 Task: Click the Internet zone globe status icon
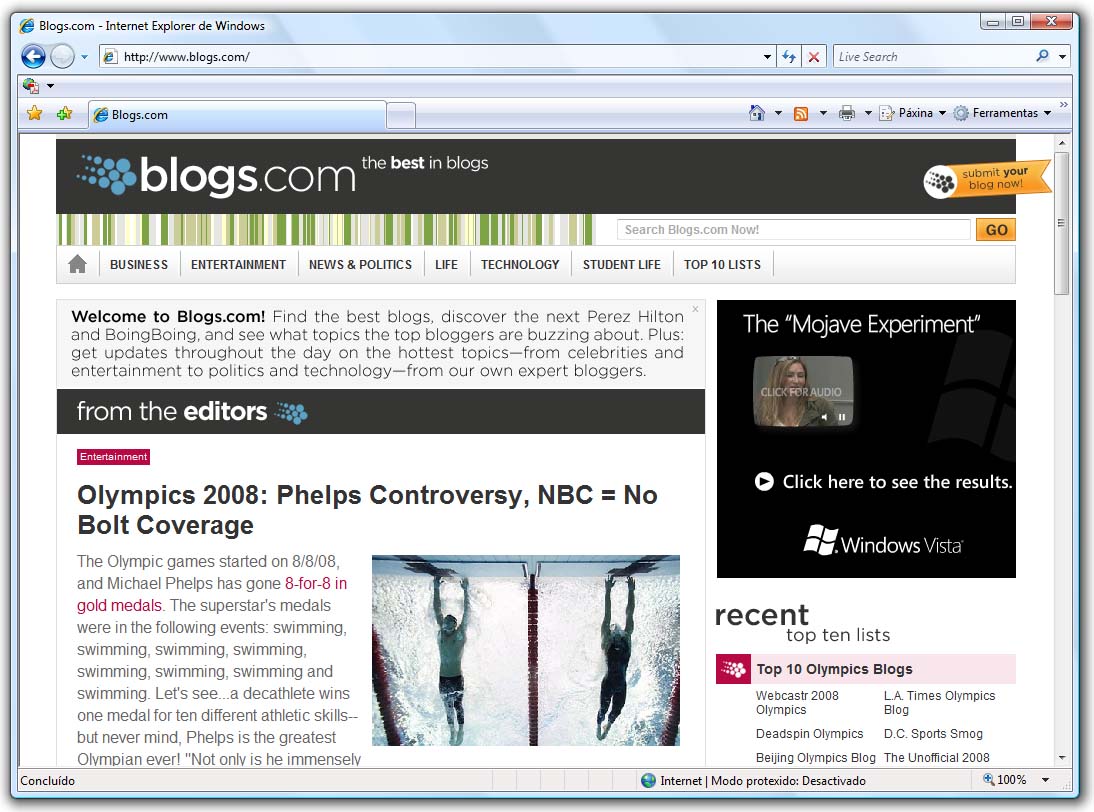click(x=648, y=781)
